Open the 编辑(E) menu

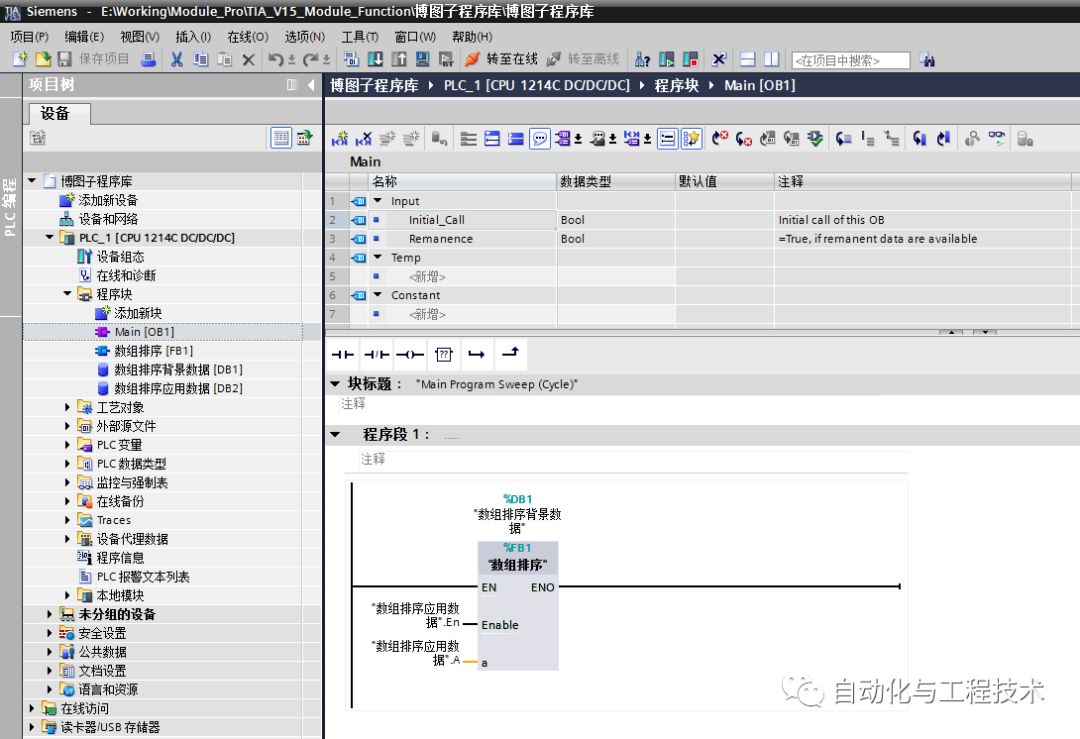84,37
